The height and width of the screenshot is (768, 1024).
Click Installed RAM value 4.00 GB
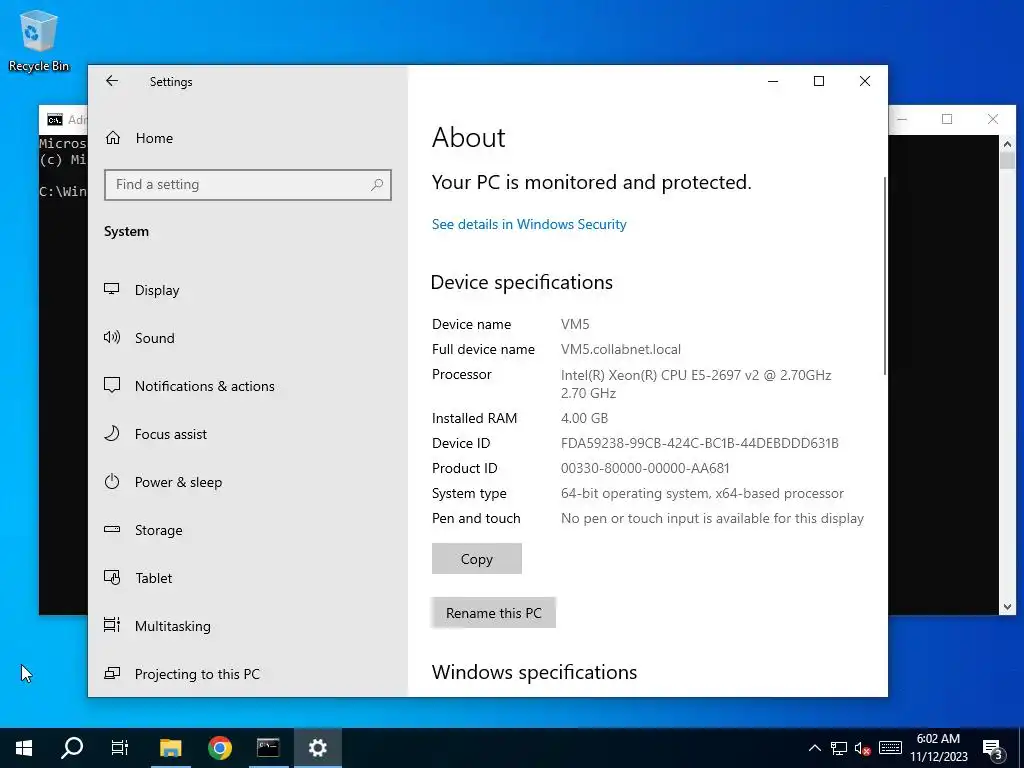pos(584,418)
